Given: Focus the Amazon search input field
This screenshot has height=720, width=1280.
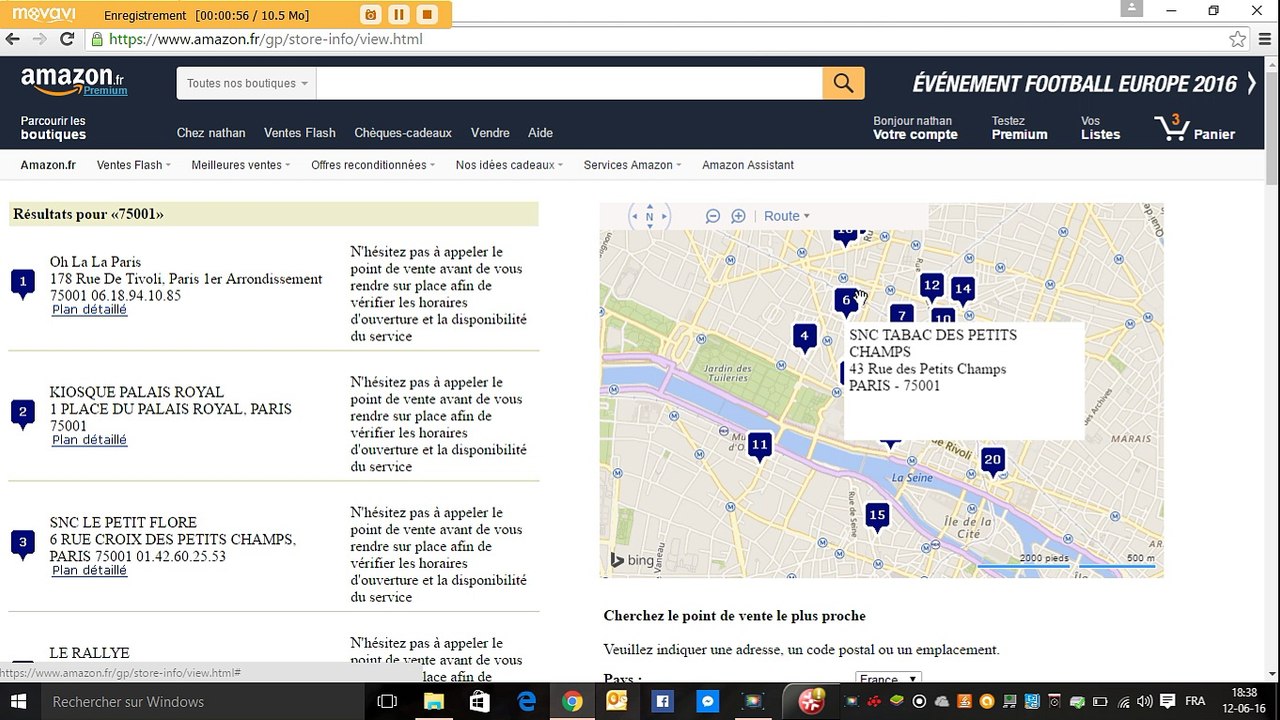Looking at the screenshot, I should [569, 83].
